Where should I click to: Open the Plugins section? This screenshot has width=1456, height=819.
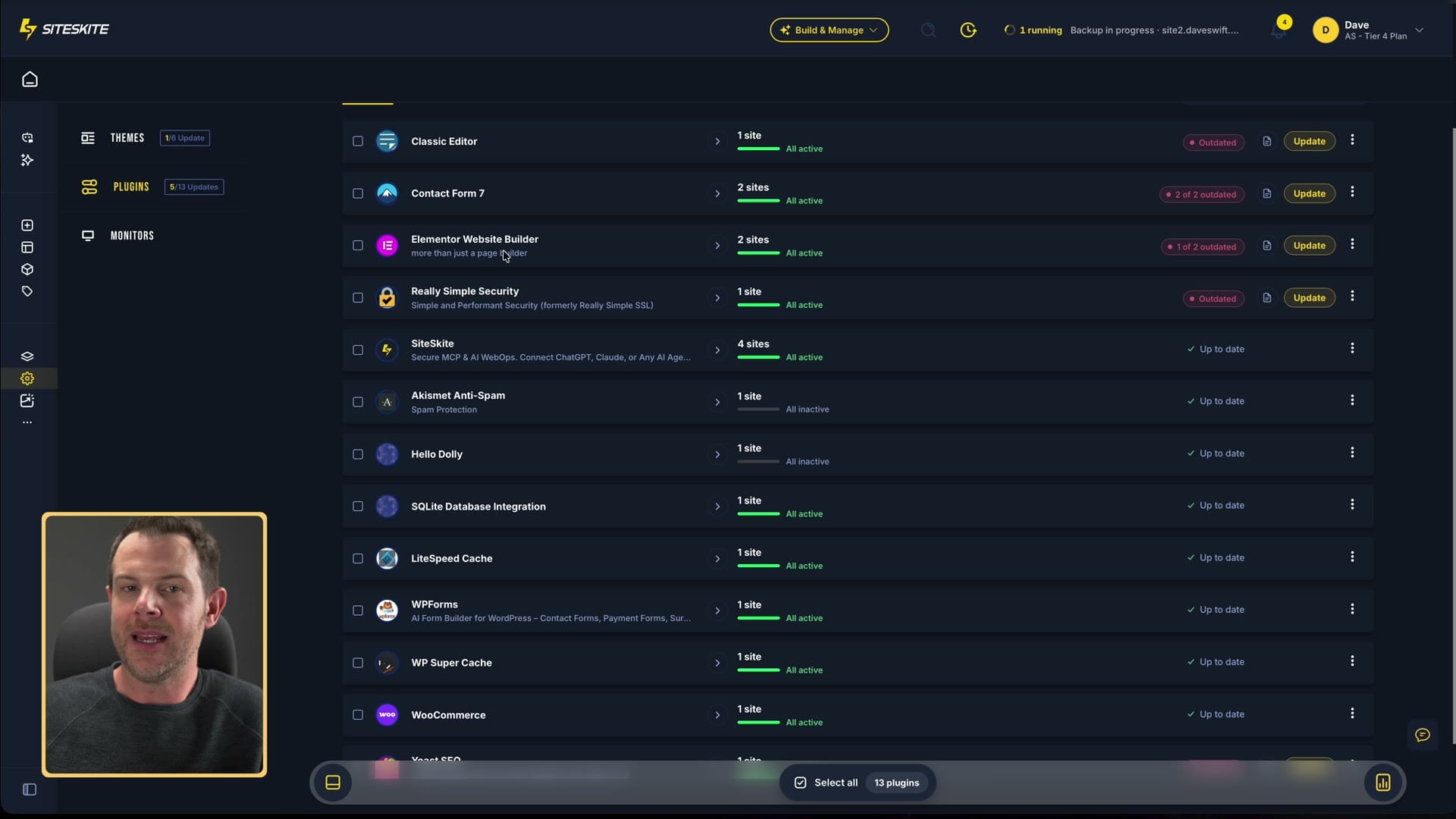(x=131, y=187)
